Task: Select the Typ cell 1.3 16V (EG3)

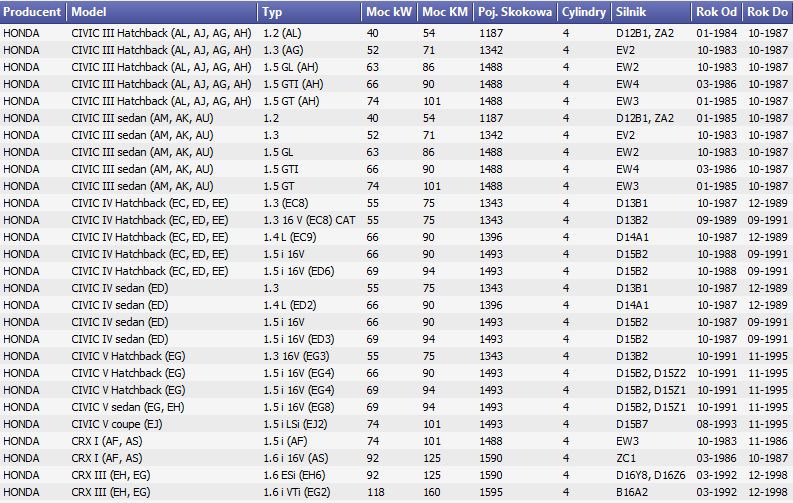Action: coord(296,356)
